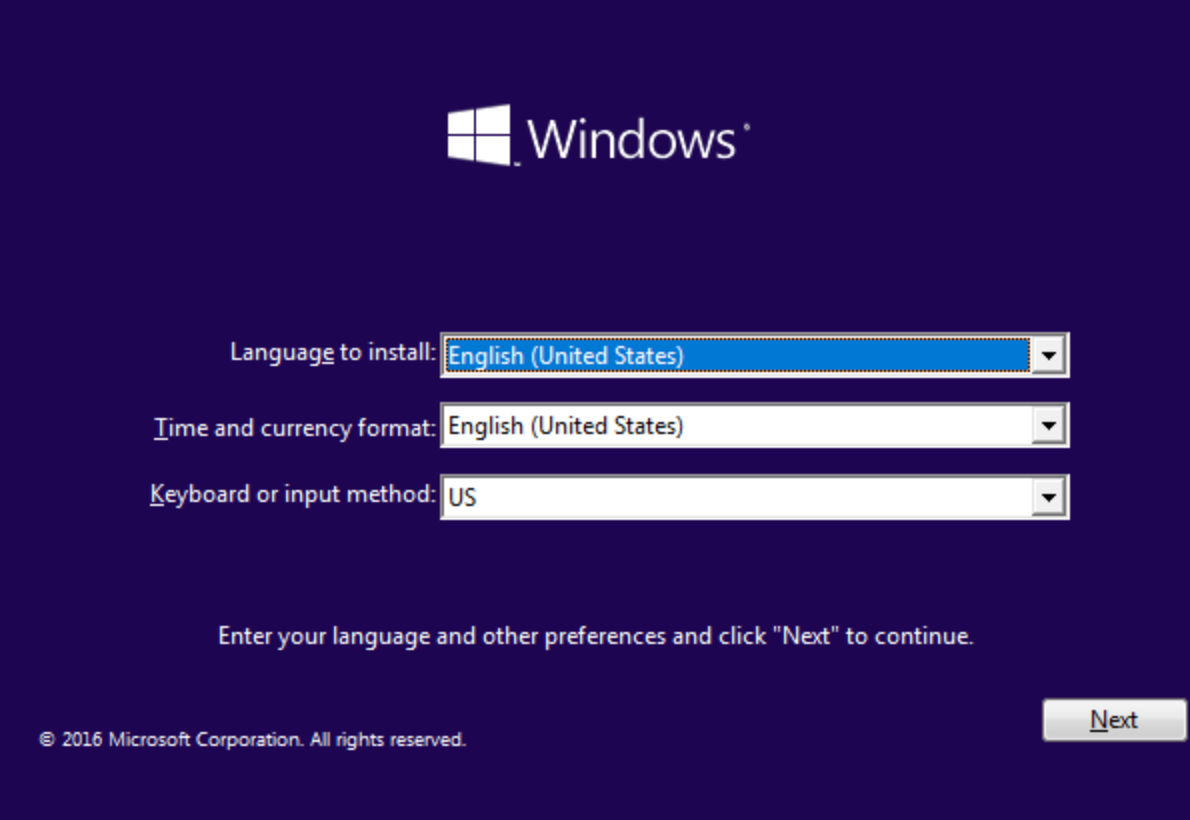Click the registered trademark symbol beside Windows
This screenshot has width=1190, height=820.
(745, 127)
